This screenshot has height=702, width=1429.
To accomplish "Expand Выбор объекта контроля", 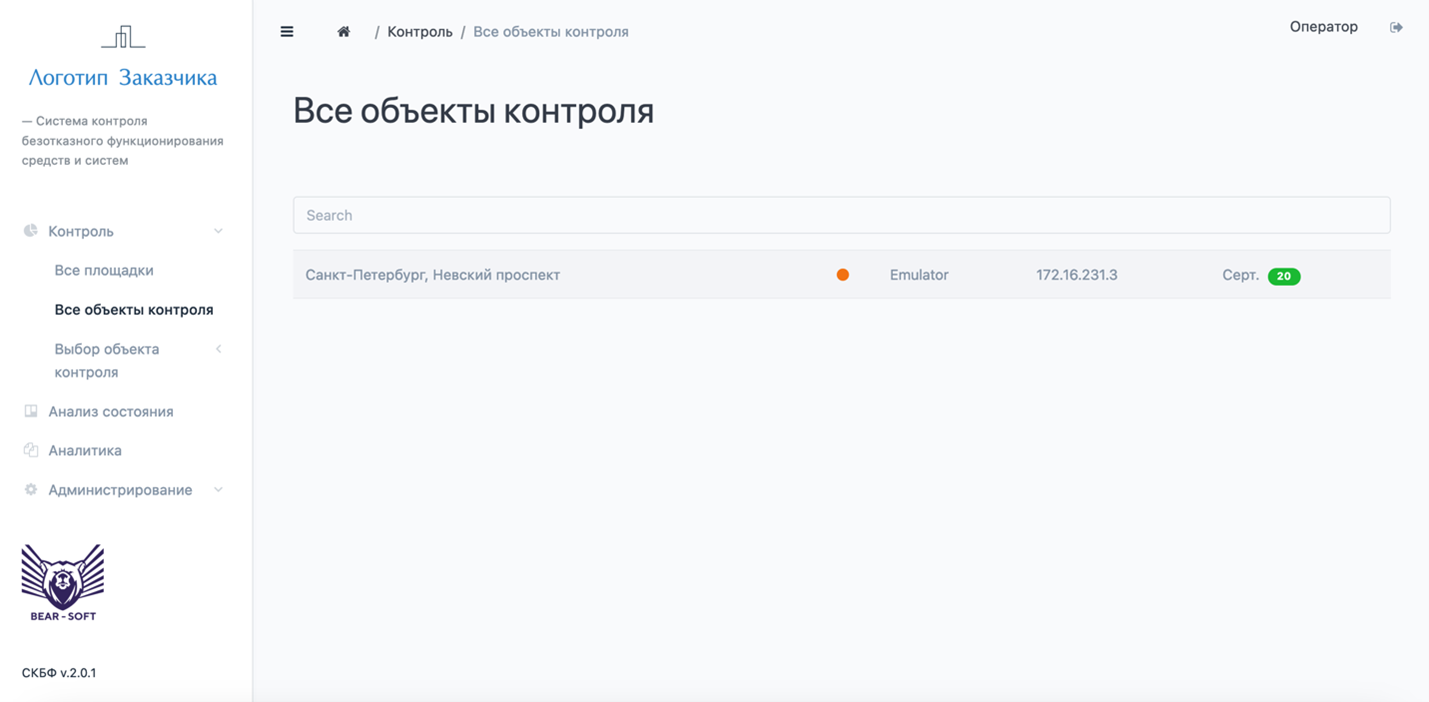I will click(x=219, y=349).
